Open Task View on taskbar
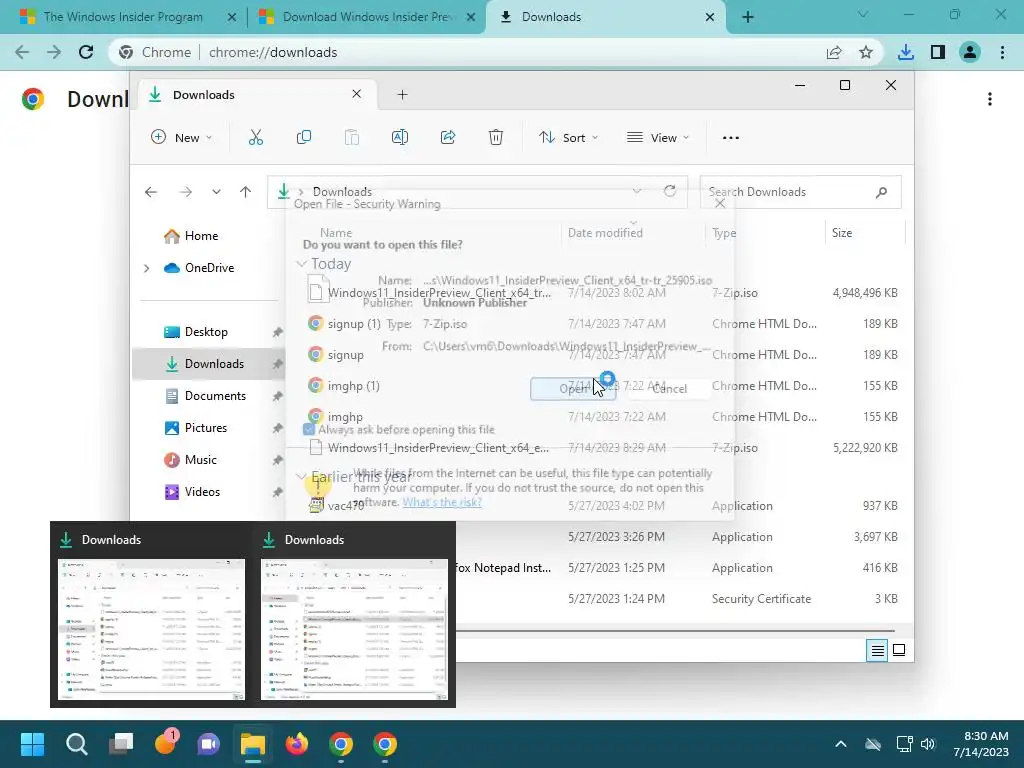This screenshot has height=768, width=1024. click(x=121, y=744)
